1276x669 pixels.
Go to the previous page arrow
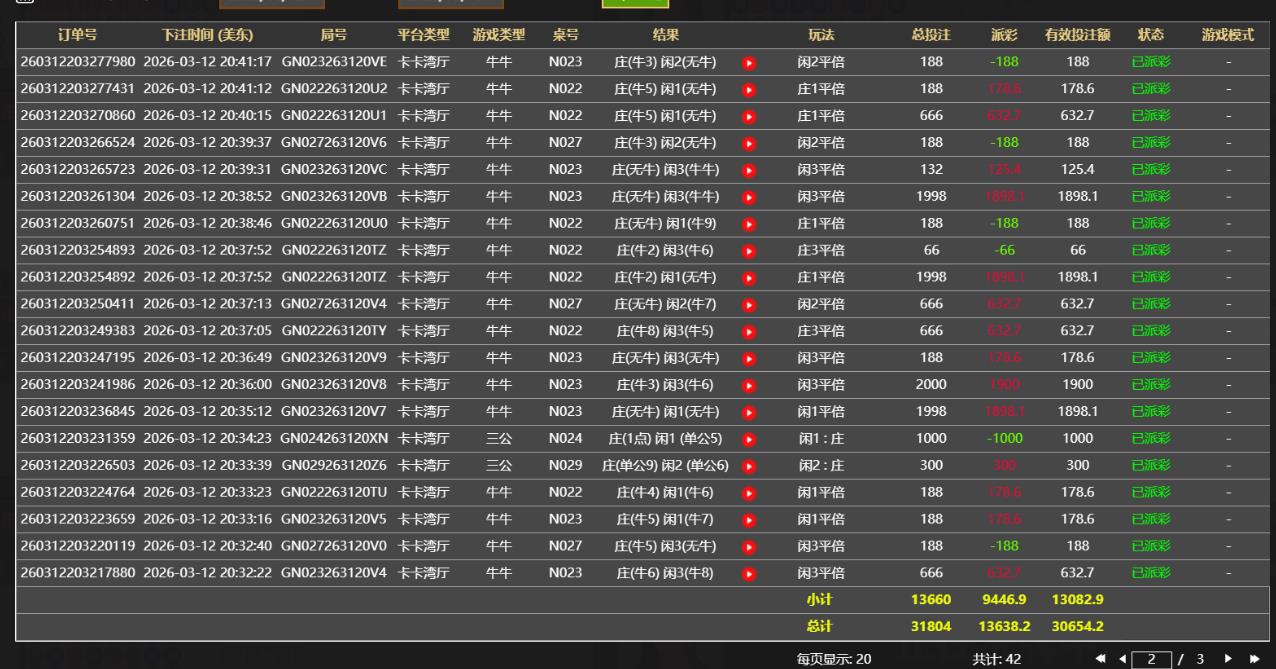click(1121, 659)
